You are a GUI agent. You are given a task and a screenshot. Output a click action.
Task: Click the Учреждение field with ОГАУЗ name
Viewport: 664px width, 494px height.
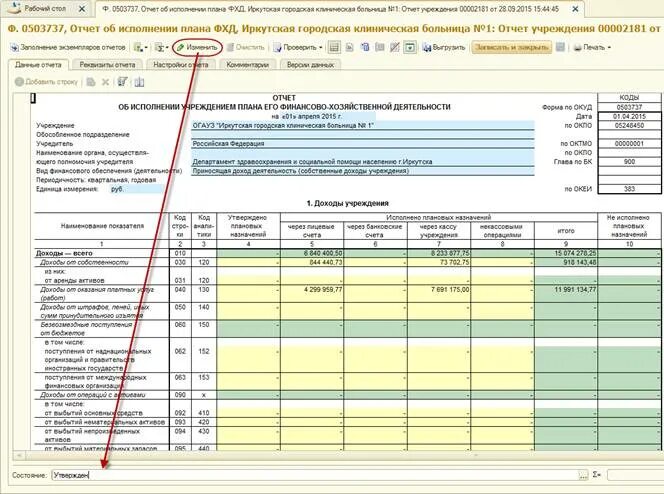tap(362, 125)
